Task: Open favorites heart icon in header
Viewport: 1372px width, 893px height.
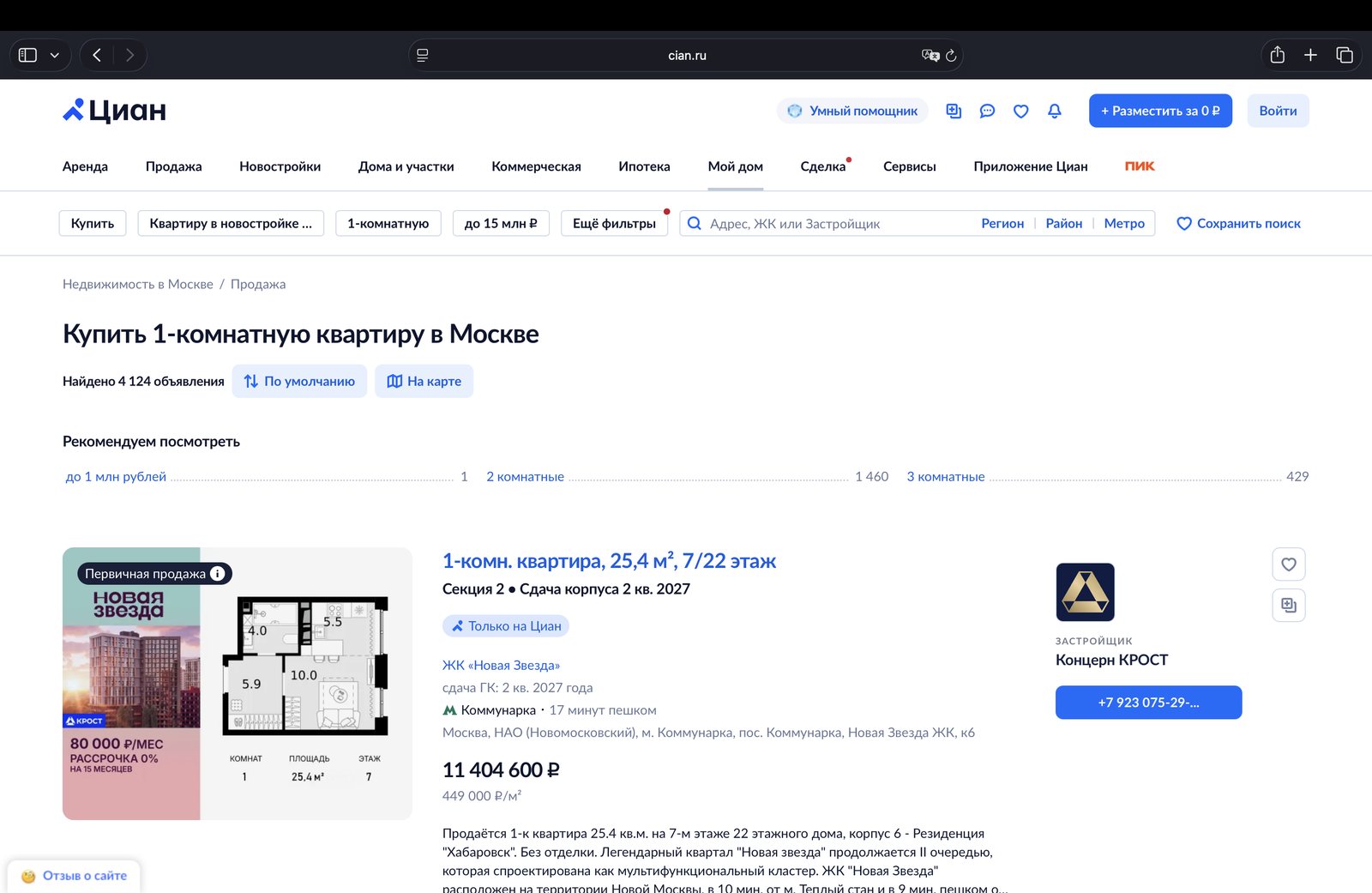Action: coord(1020,111)
